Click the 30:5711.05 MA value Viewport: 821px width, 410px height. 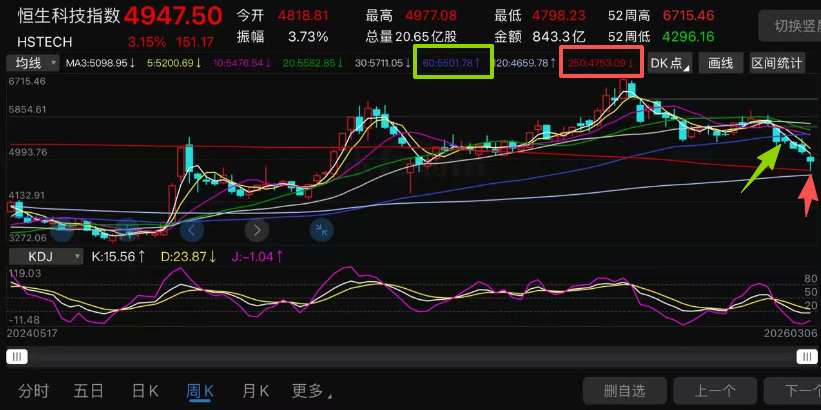tap(384, 64)
